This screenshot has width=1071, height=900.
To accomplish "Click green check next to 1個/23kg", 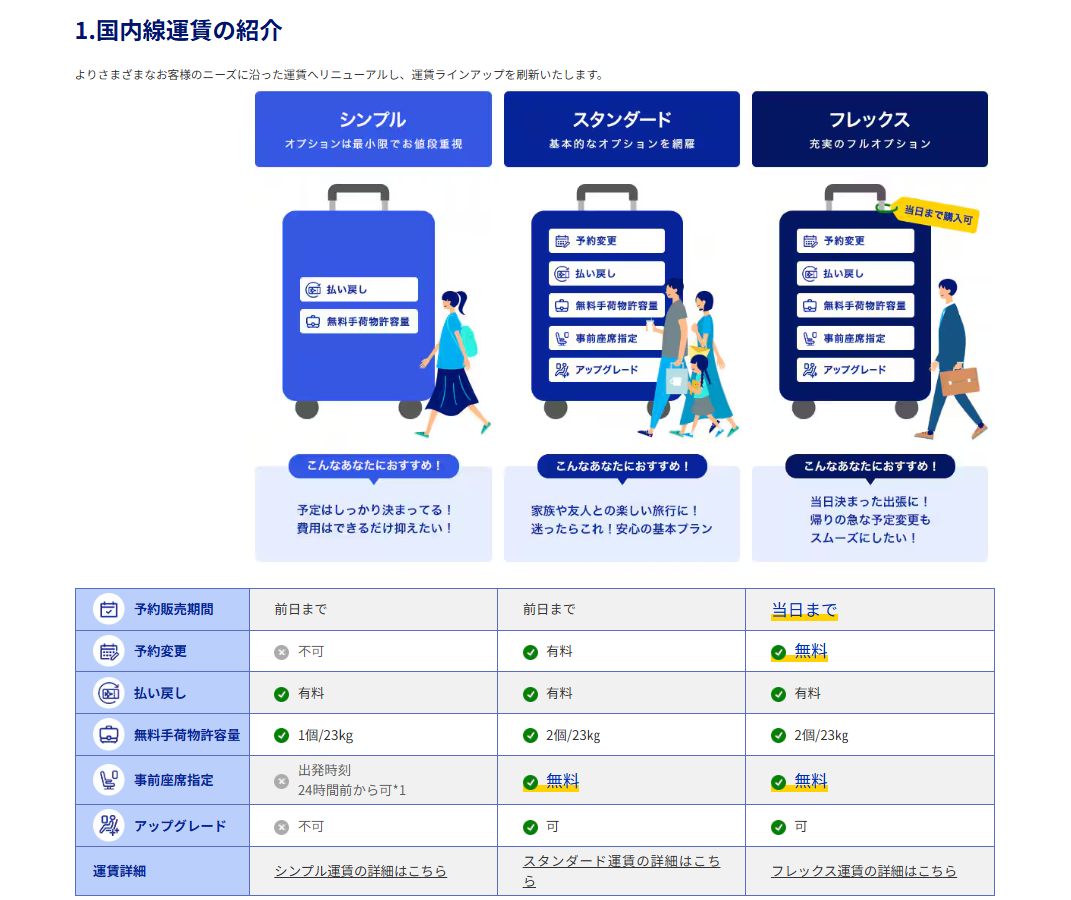I will 281,735.
